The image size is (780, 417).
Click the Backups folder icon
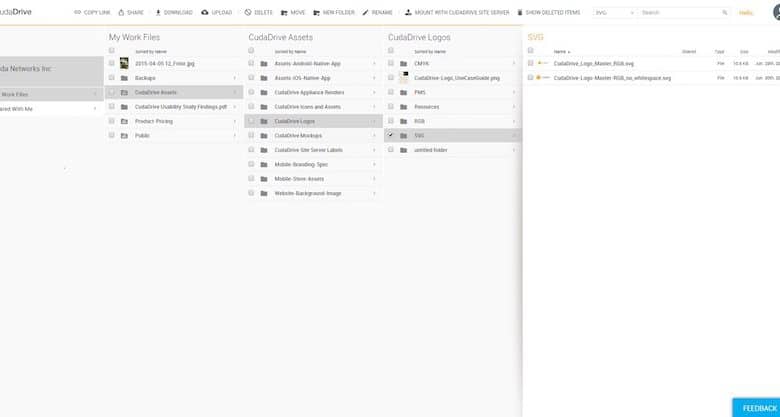pos(124,78)
